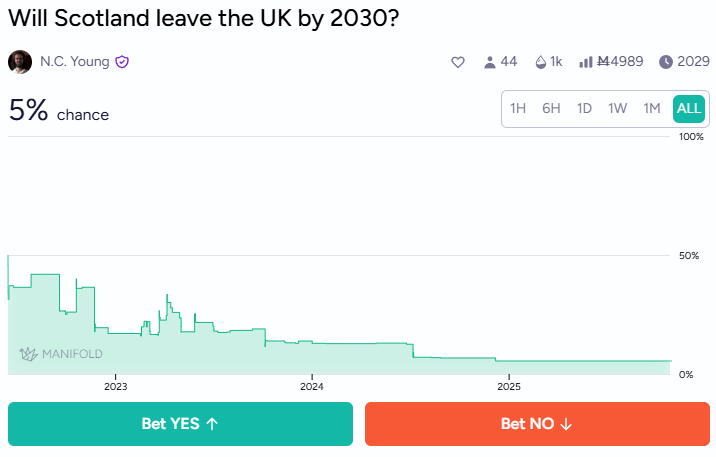Click the clock close-date icon
Image resolution: width=716 pixels, height=457 pixels.
click(666, 62)
